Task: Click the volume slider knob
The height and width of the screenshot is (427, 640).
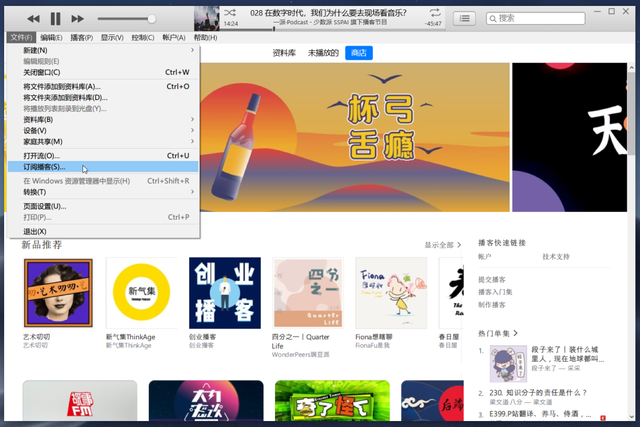Action: point(151,19)
